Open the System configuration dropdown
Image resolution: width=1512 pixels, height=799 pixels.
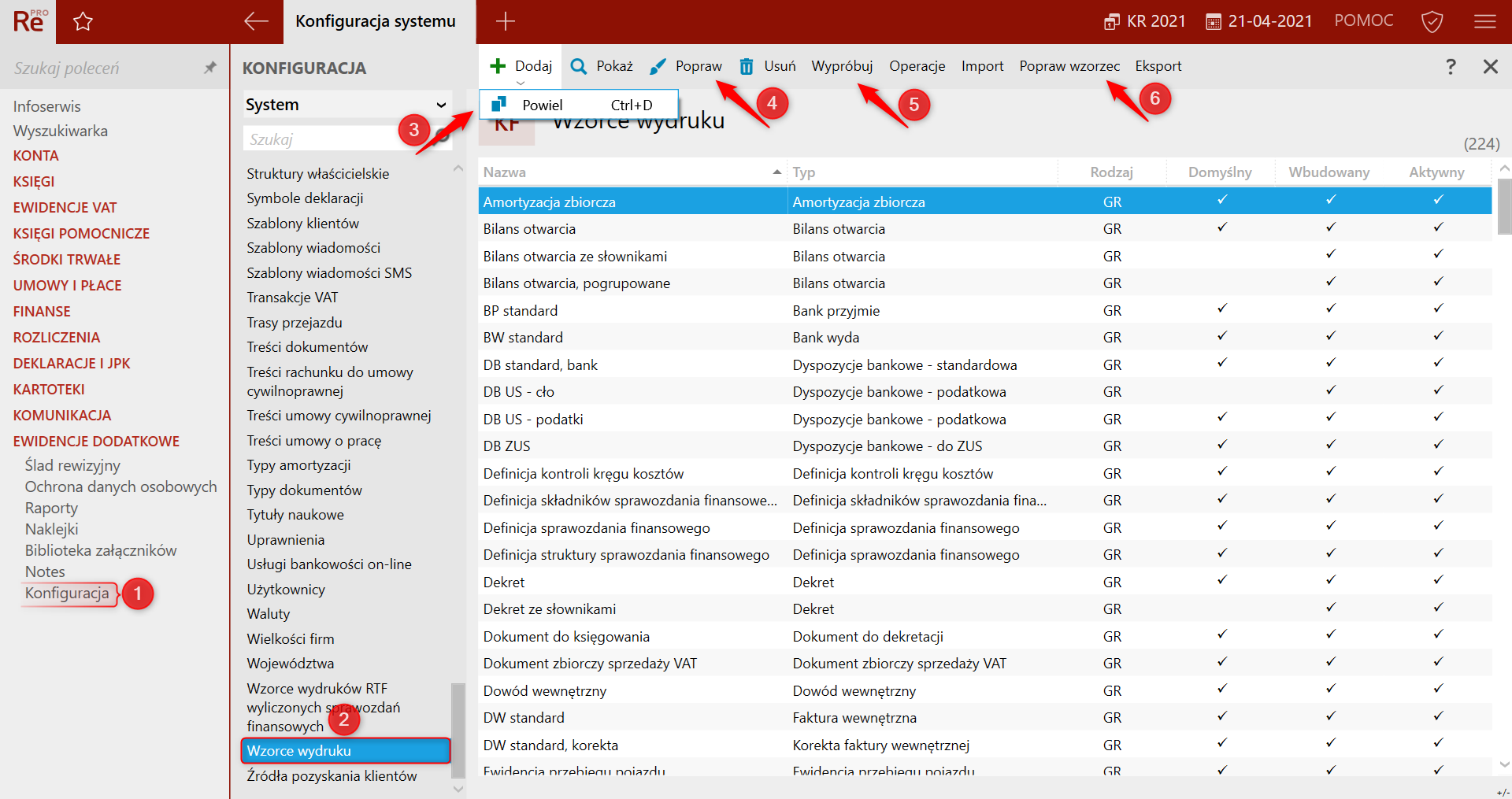[347, 105]
